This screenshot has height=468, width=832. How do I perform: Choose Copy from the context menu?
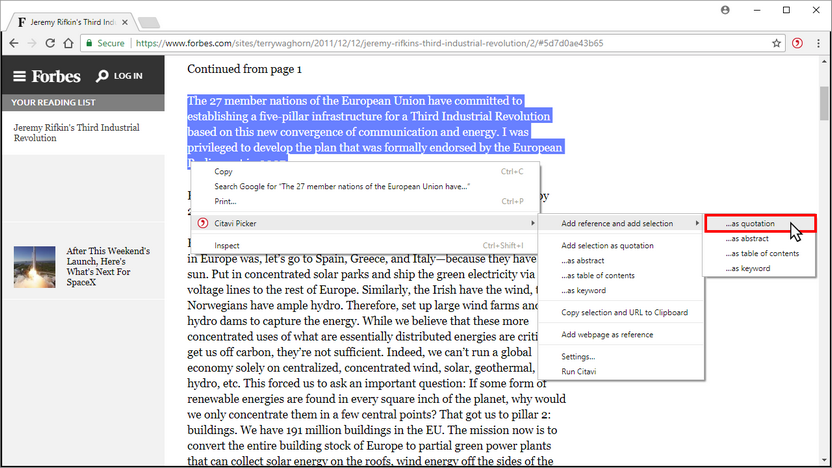point(365,171)
